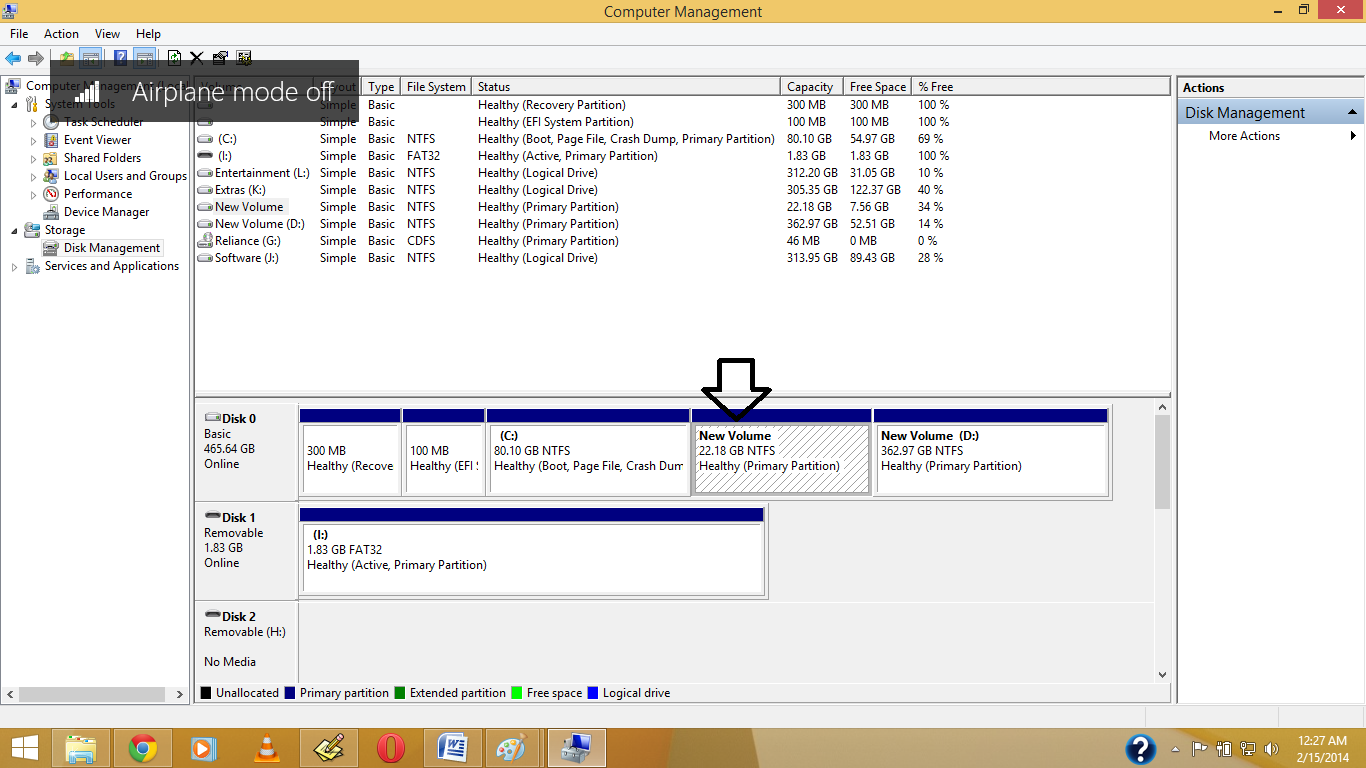
Task: Open VLC media player from taskbar
Action: (267, 748)
